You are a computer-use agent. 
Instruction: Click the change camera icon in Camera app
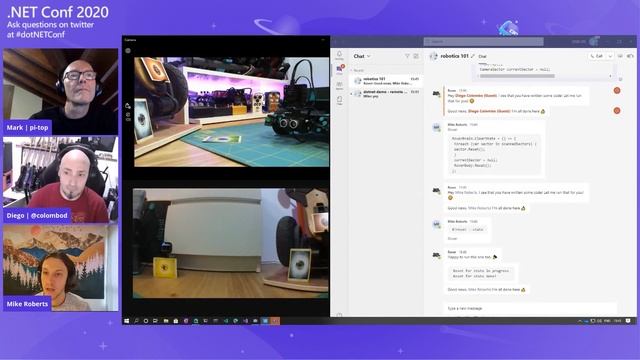(128, 106)
